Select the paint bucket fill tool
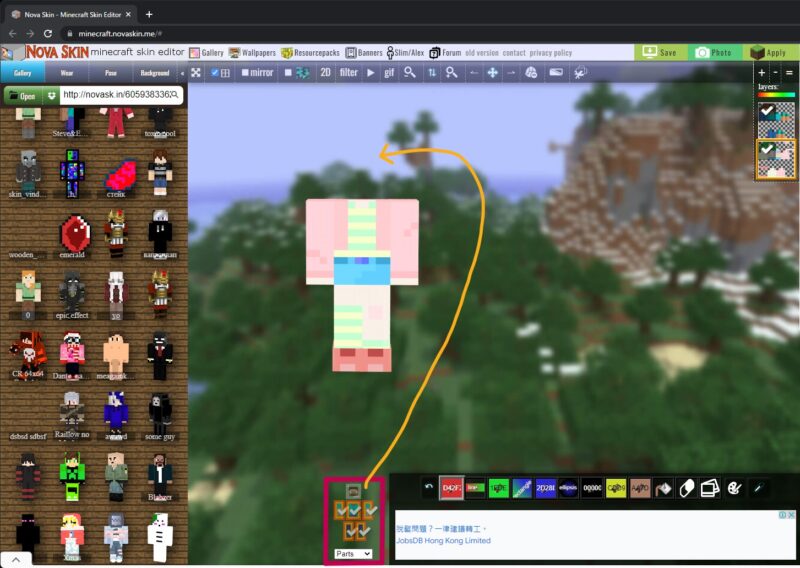 point(663,488)
